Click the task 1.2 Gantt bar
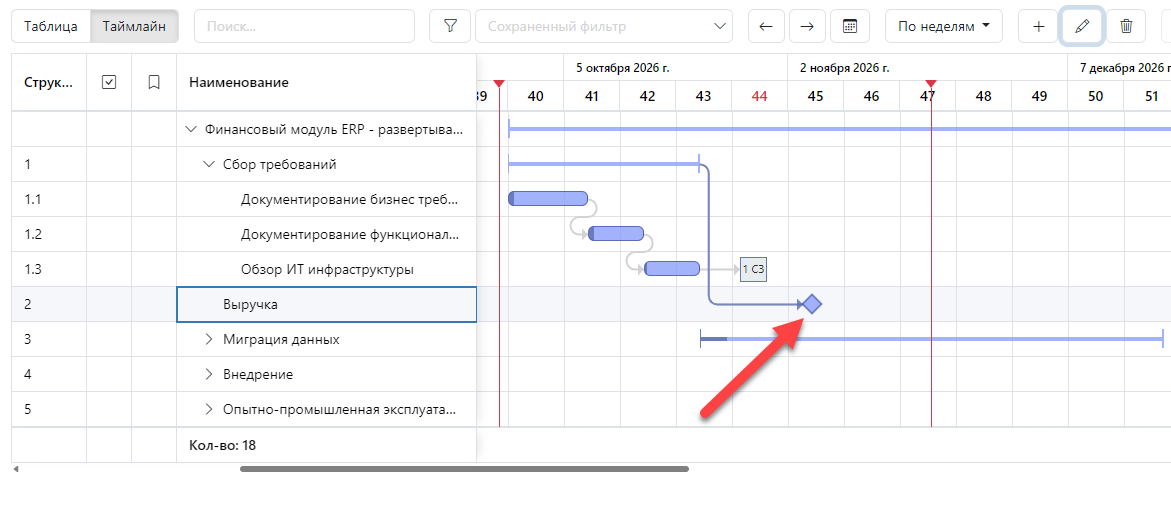 click(x=616, y=234)
